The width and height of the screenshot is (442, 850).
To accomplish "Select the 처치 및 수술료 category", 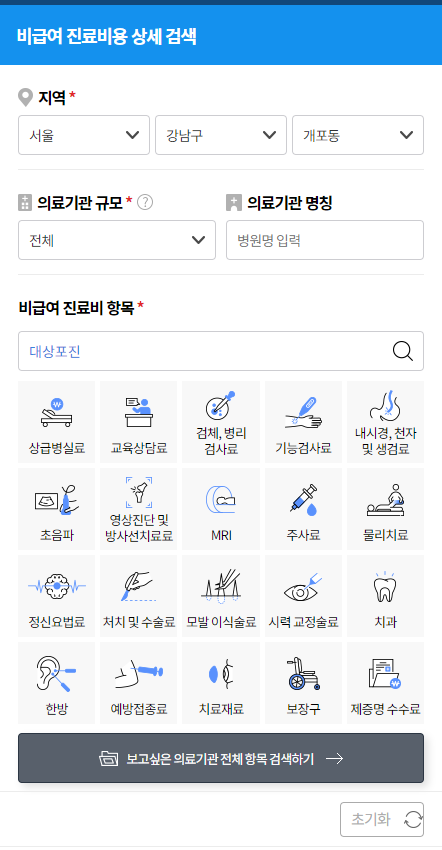I will pyautogui.click(x=139, y=596).
